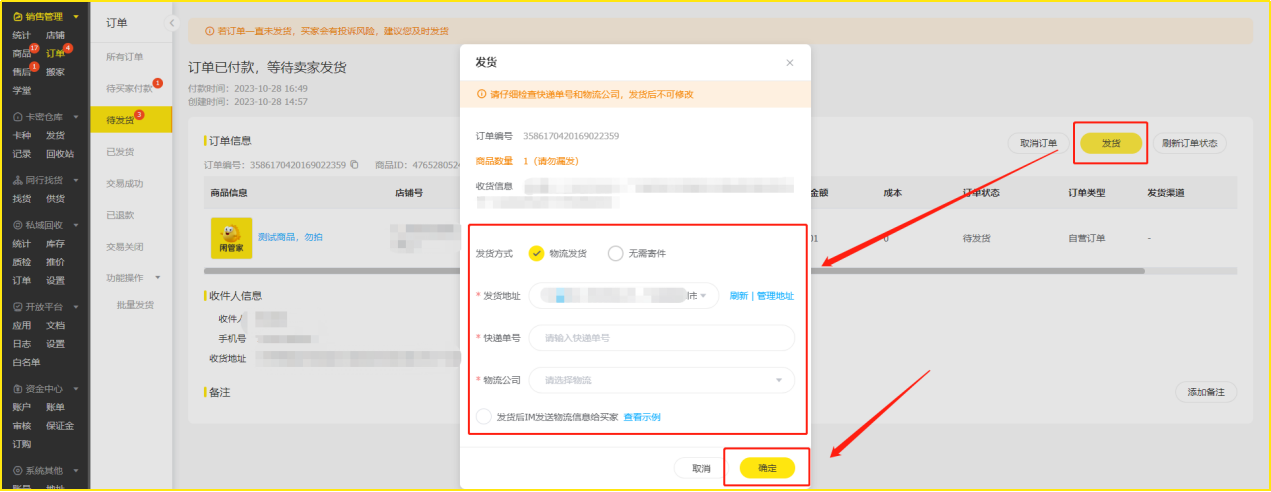
Task: Click the 销售管理 section icon in sidebar
Action: click(x=18, y=17)
